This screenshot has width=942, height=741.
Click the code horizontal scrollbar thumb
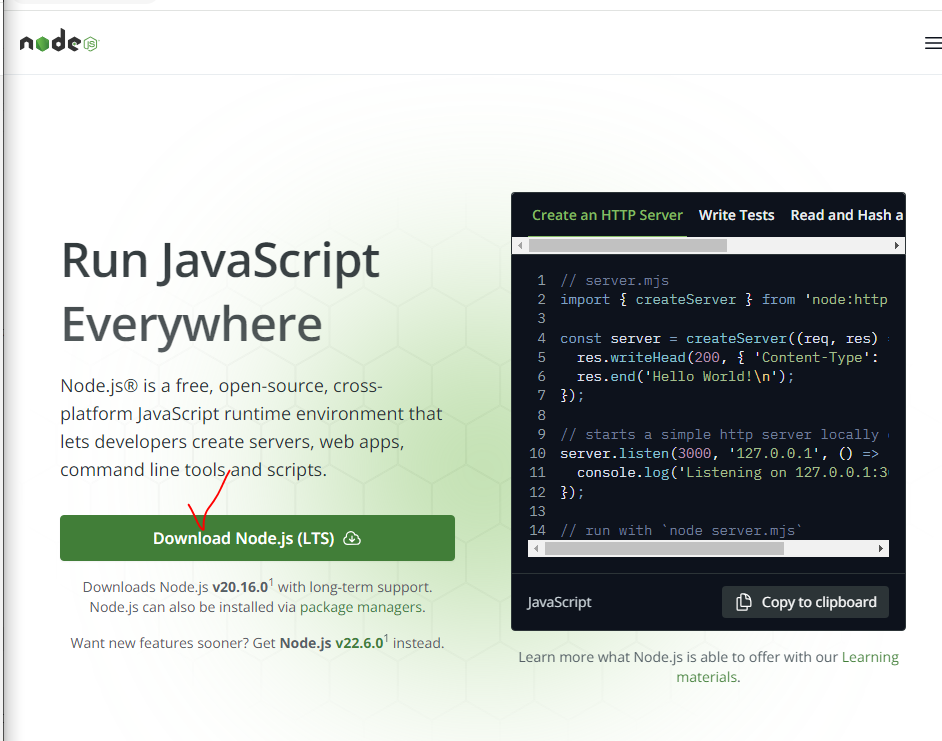point(664,548)
